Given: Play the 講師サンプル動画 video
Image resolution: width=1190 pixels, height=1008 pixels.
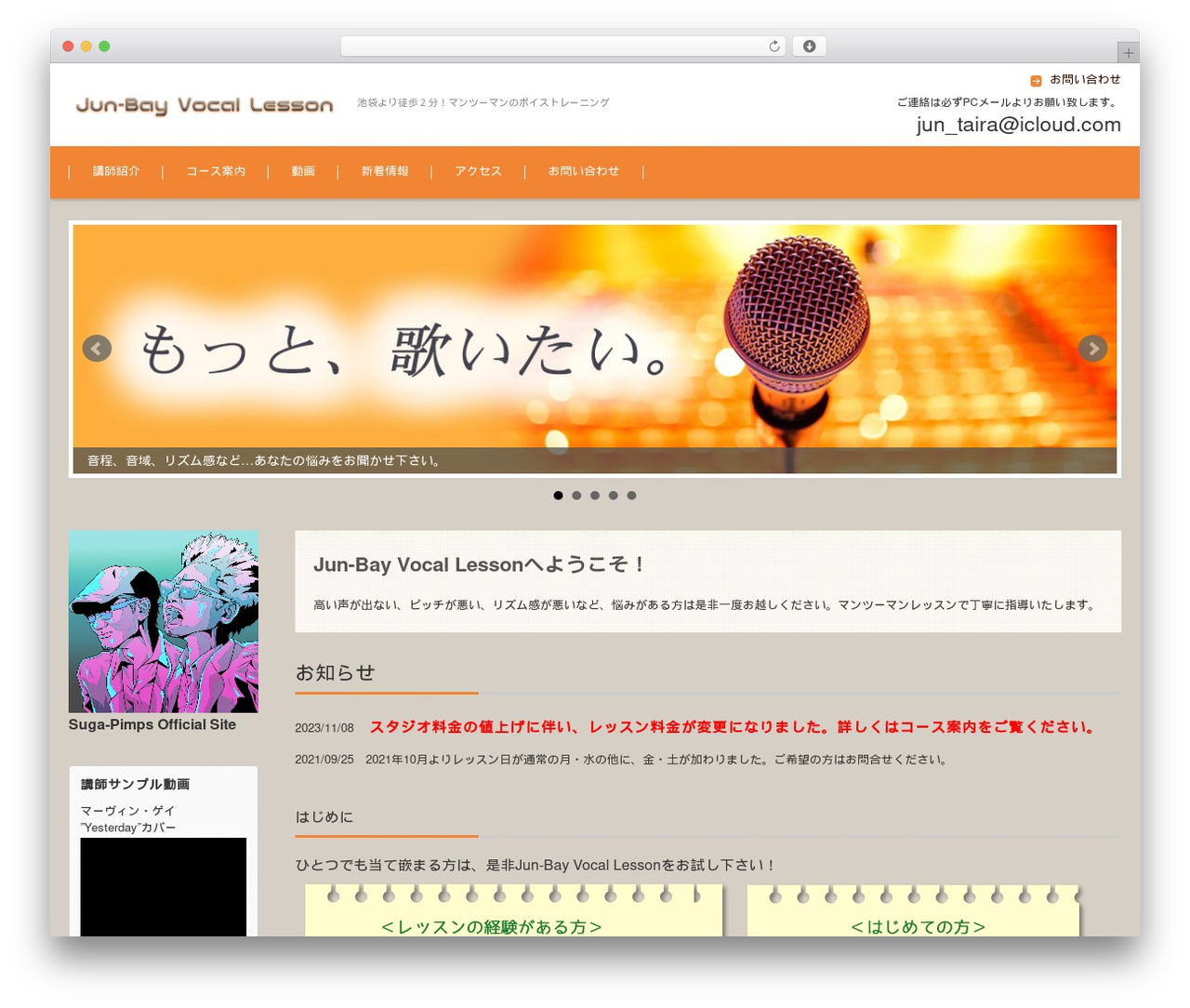Looking at the screenshot, I should 164,887.
